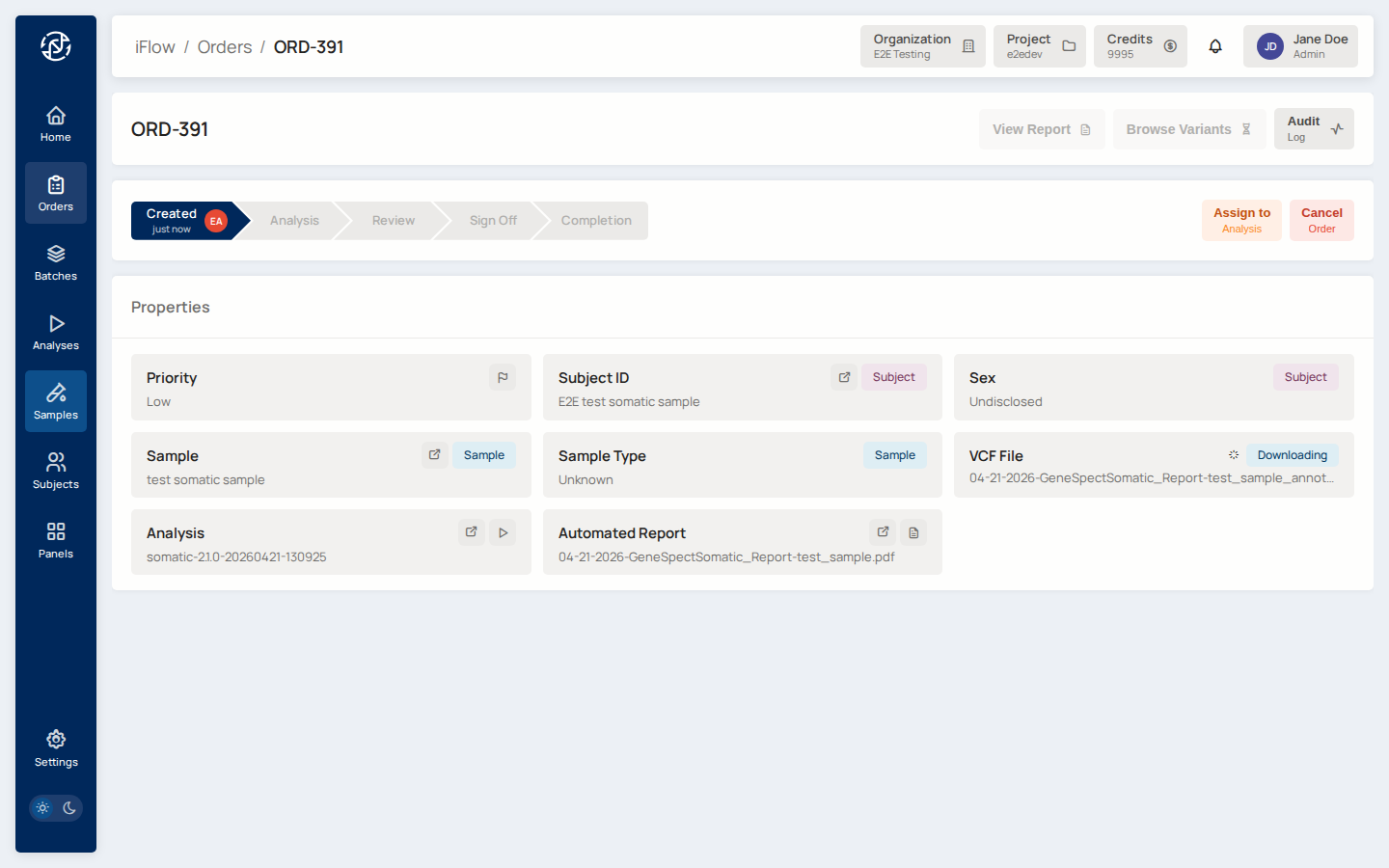Open Orders in the sidebar
Screen dimensions: 1389x868
pos(56,193)
